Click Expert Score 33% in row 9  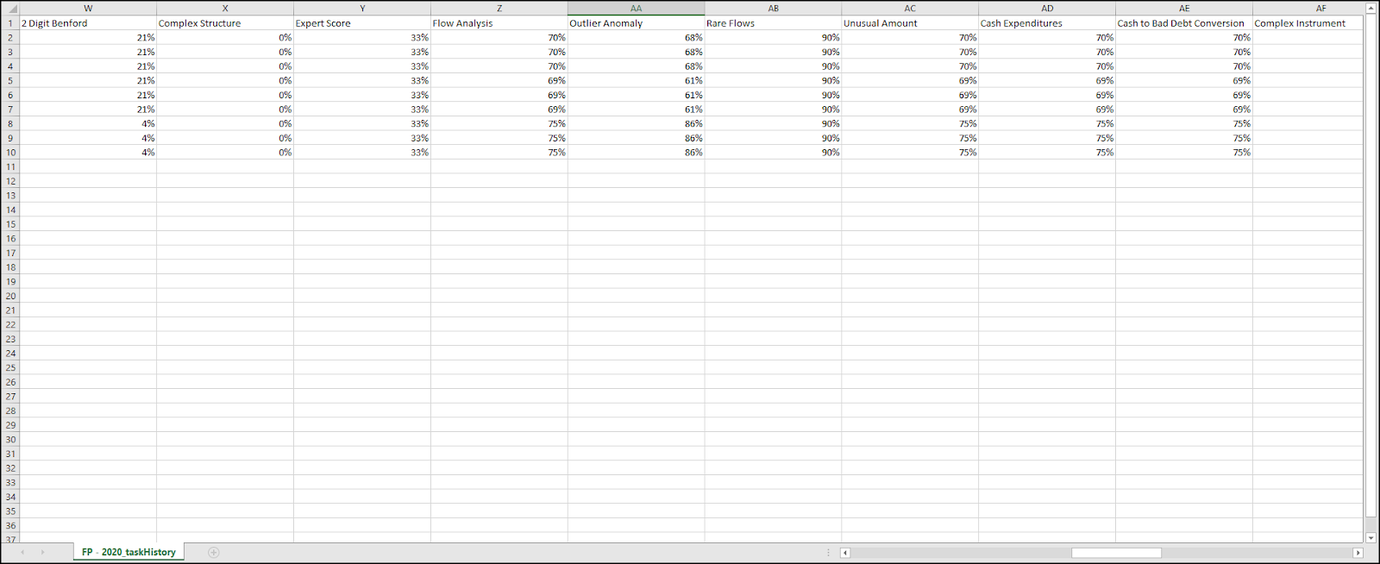362,138
